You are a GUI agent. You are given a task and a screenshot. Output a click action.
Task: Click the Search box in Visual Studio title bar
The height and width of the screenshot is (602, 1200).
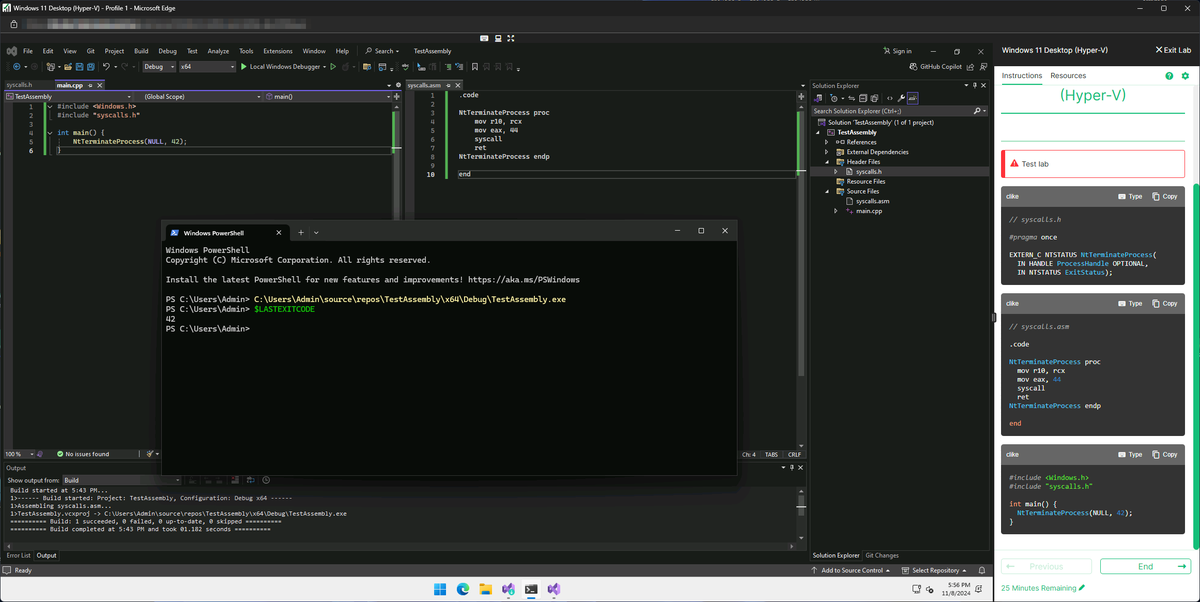coord(382,51)
